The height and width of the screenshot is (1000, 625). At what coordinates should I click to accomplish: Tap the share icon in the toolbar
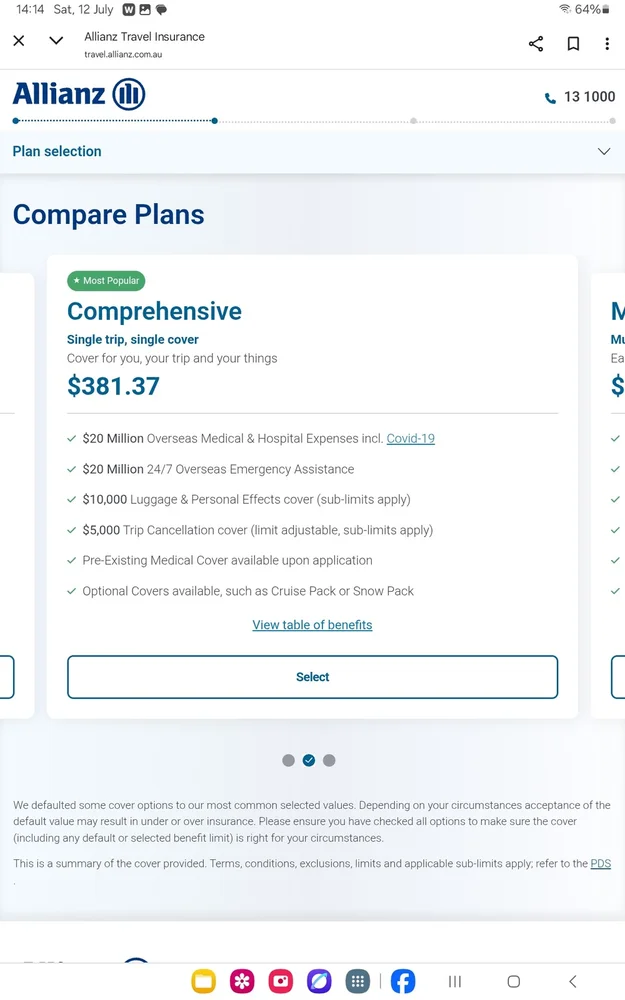(x=536, y=43)
